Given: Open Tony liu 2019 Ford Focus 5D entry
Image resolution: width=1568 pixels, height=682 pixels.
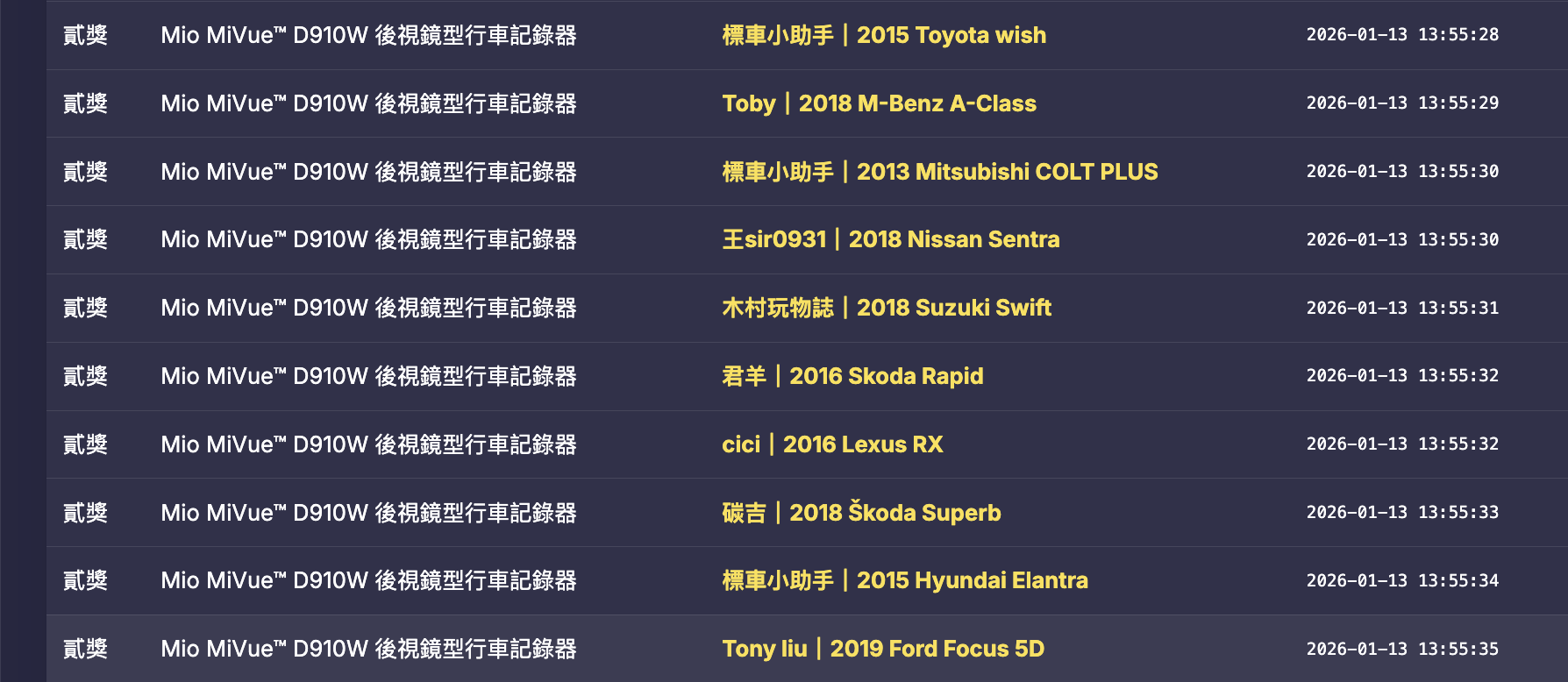Looking at the screenshot, I should pyautogui.click(x=882, y=649).
